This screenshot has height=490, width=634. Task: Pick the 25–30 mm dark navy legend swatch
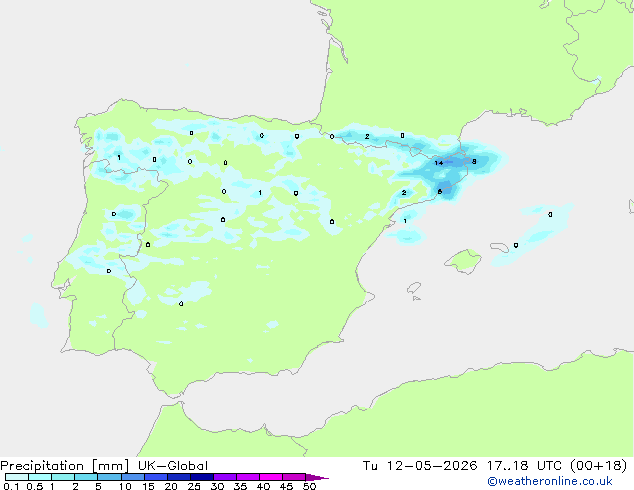tap(202, 477)
